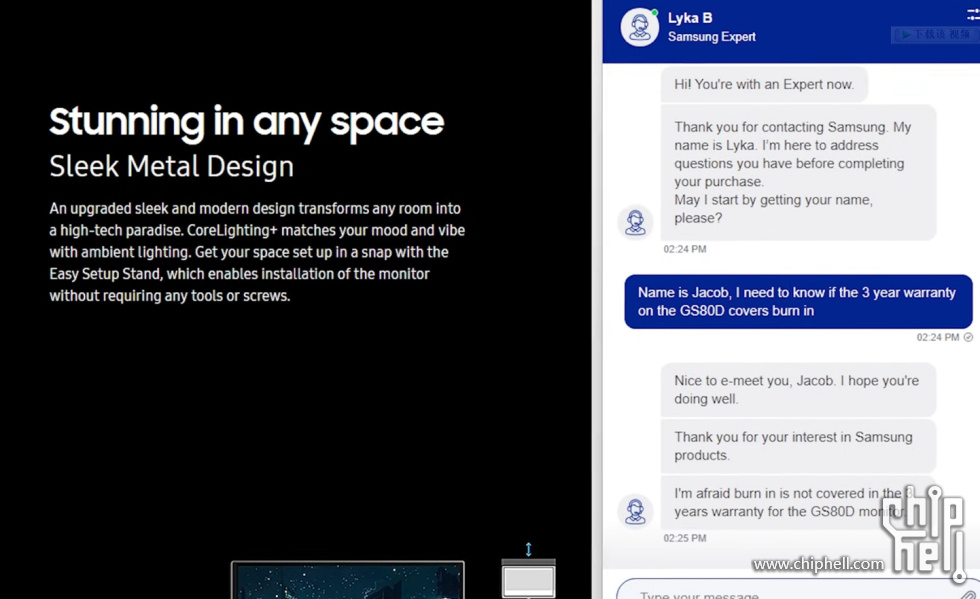
Task: Click the 'Samsung Expert' label
Action: click(712, 37)
